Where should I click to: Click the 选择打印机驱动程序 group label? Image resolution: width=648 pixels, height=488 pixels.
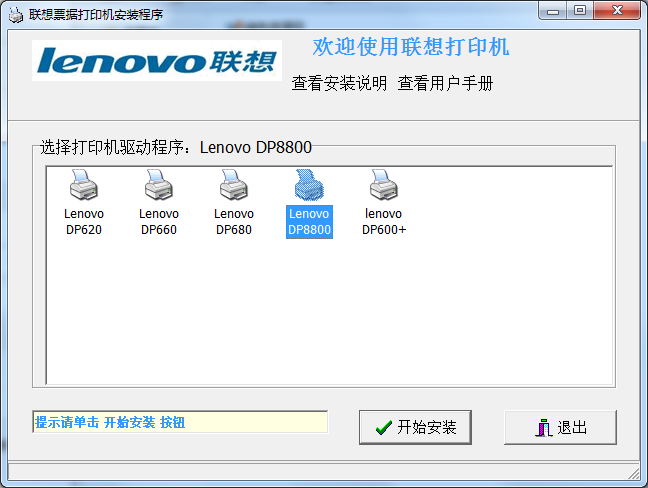click(x=176, y=147)
